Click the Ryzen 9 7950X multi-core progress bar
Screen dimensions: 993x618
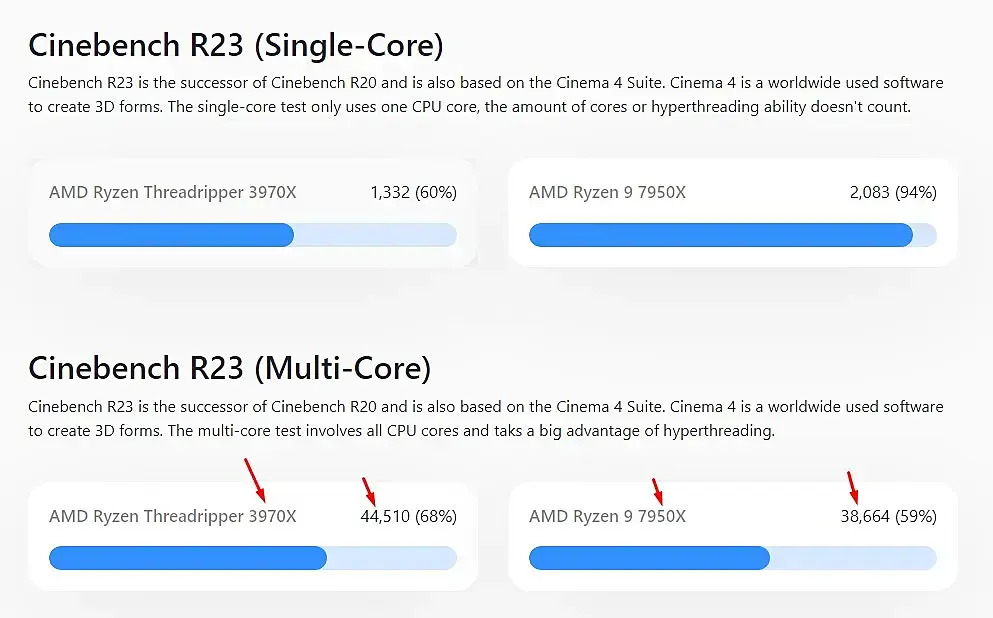click(x=732, y=558)
